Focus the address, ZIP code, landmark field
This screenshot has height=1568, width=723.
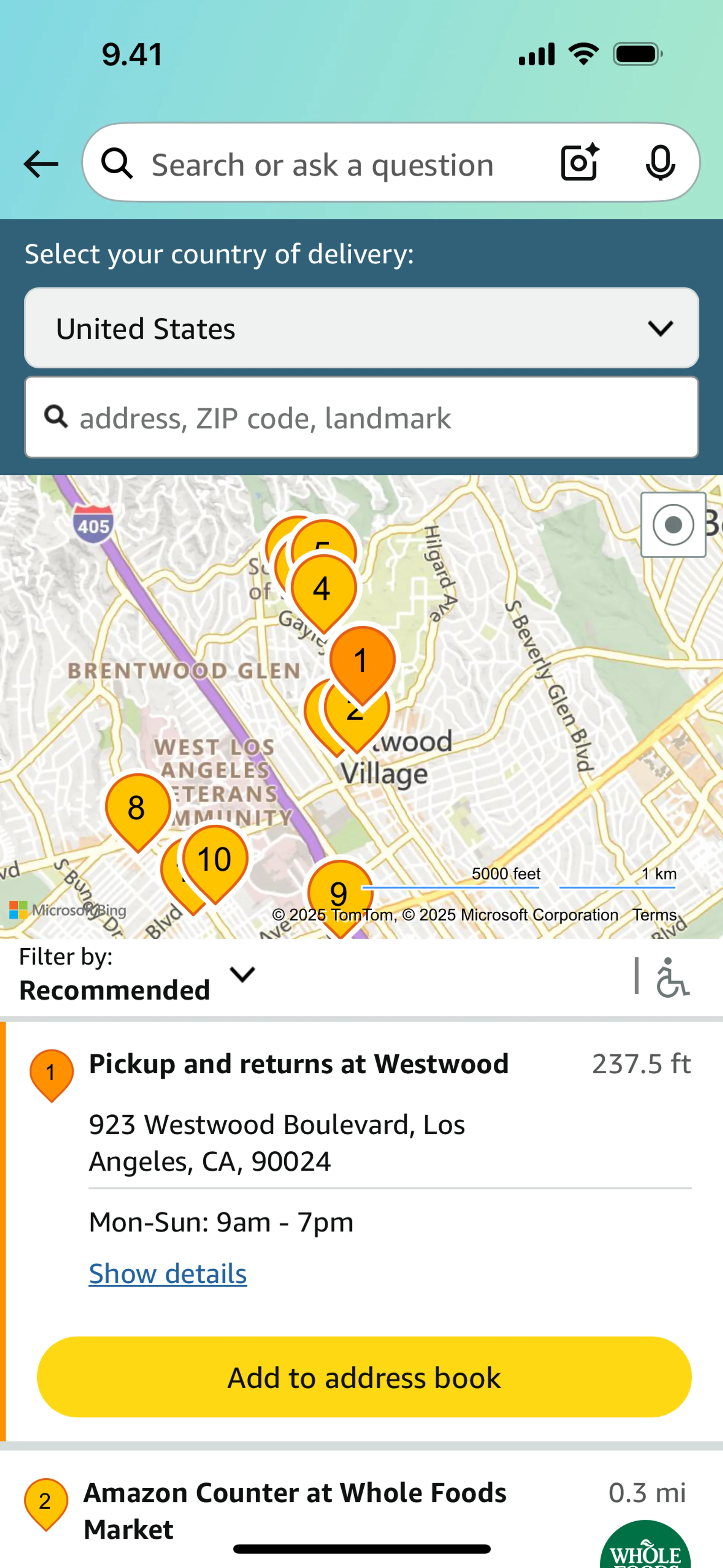tap(361, 417)
